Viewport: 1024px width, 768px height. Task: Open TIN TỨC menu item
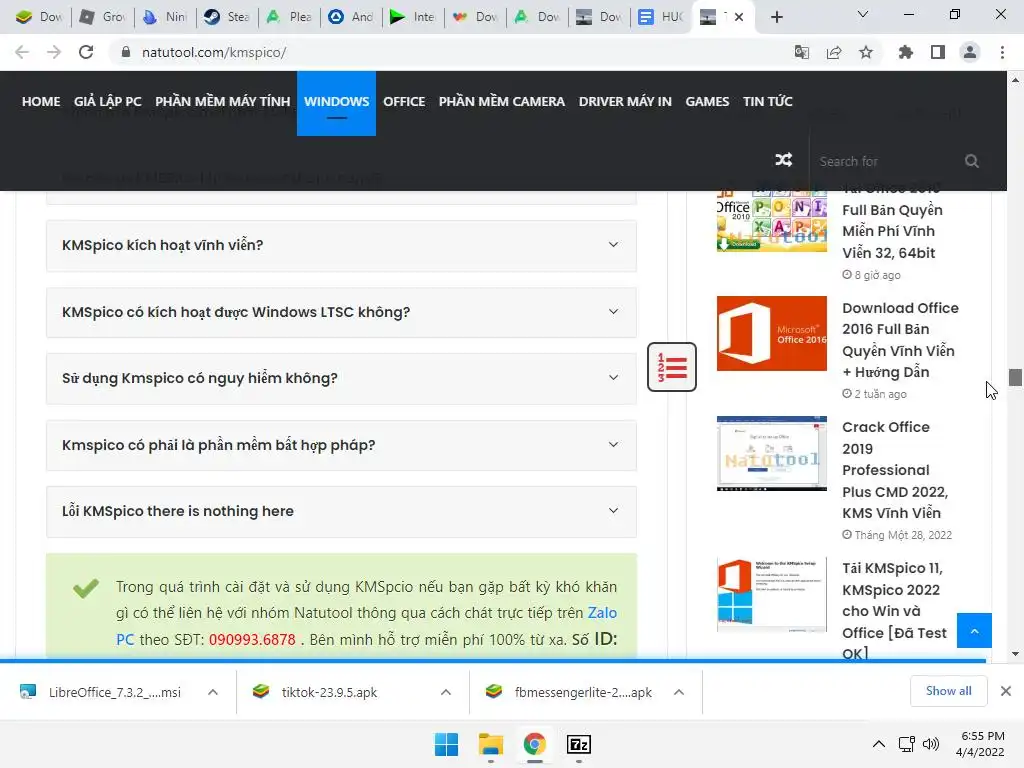[x=767, y=102]
